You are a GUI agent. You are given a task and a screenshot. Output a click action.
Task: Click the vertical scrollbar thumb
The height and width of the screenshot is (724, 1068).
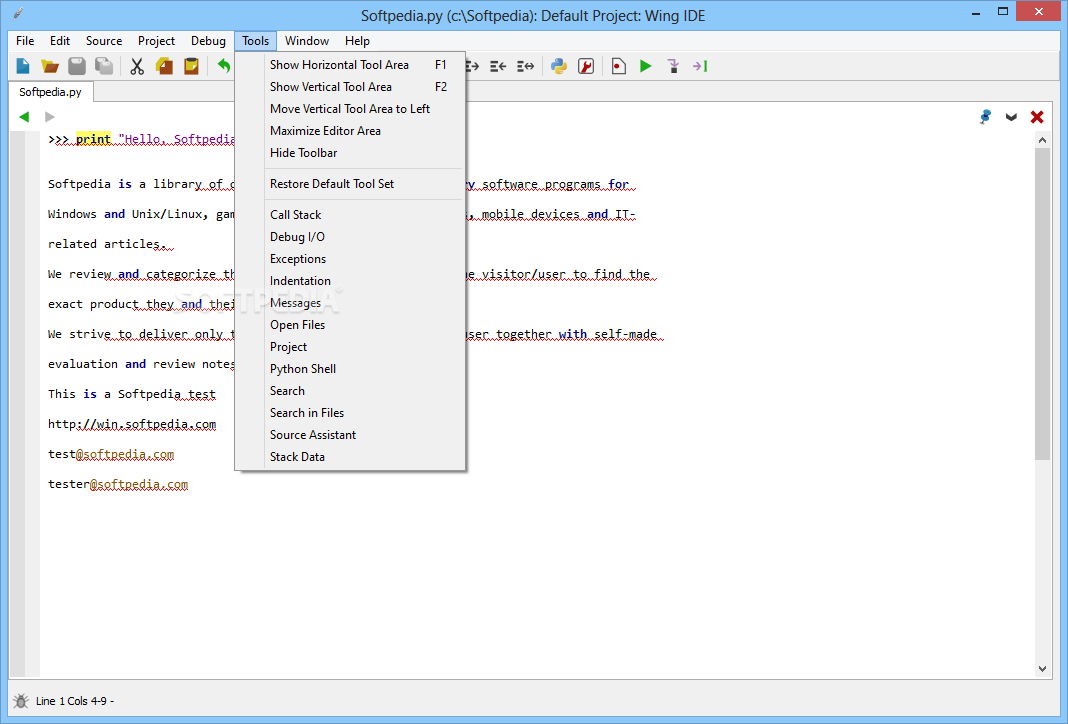1042,304
